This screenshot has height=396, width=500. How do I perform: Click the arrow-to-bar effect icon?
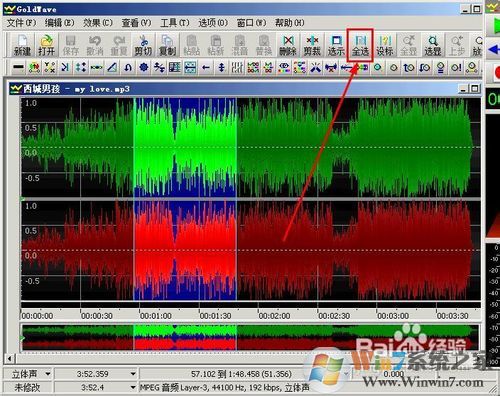[x=65, y=67]
